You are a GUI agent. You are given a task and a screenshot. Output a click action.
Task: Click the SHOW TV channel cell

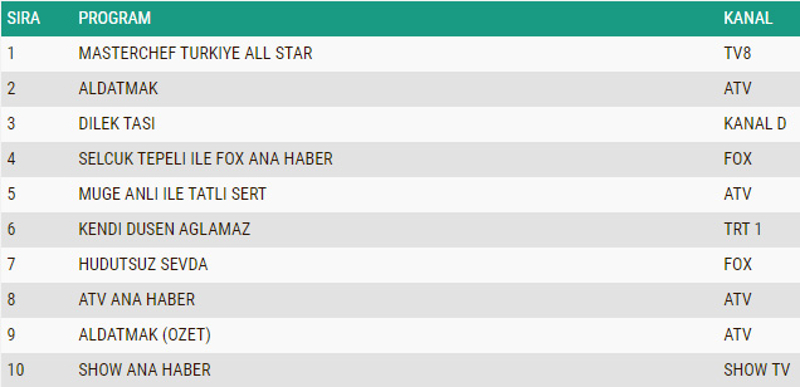757,370
